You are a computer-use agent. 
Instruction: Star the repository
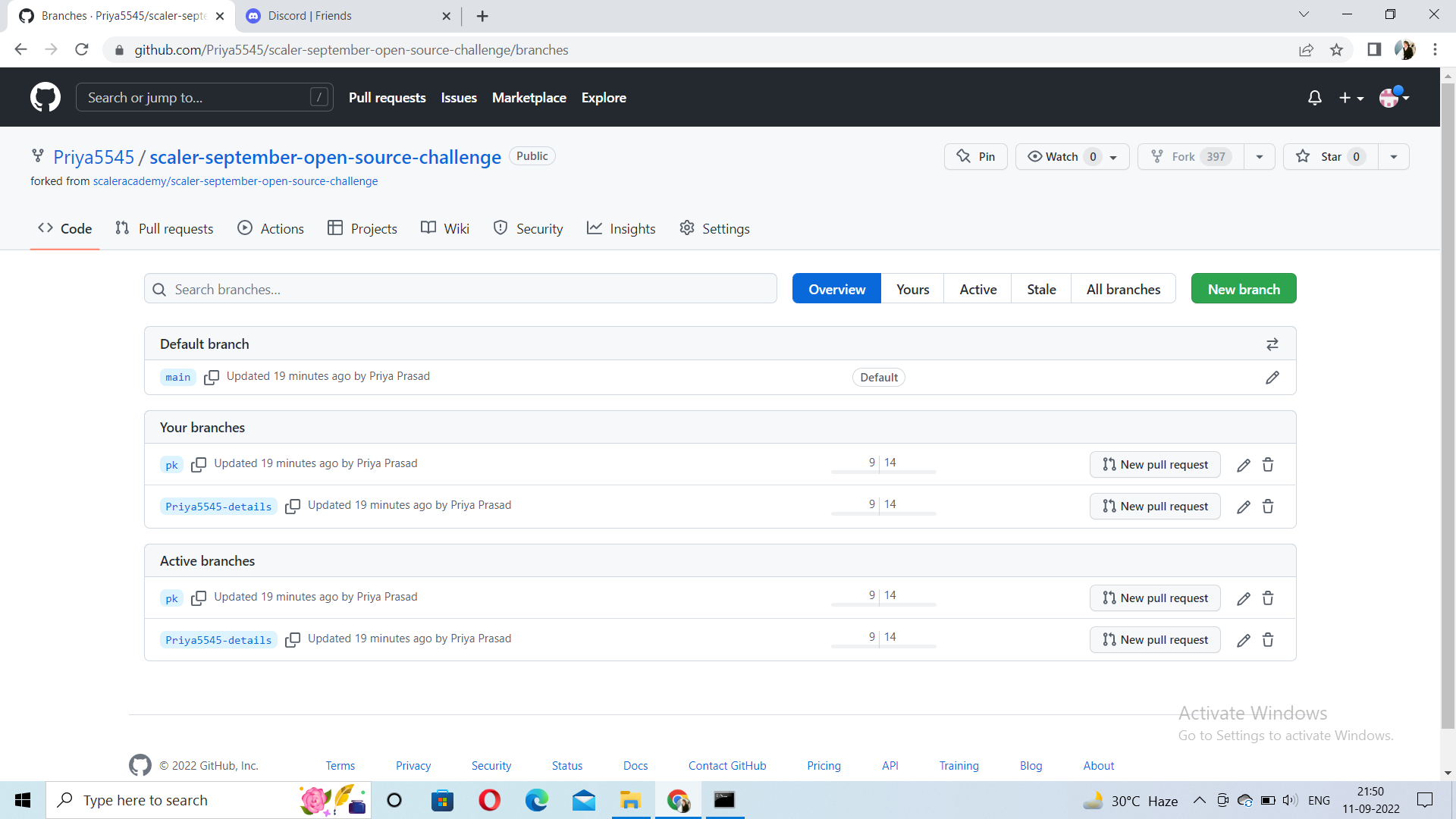coord(1329,156)
